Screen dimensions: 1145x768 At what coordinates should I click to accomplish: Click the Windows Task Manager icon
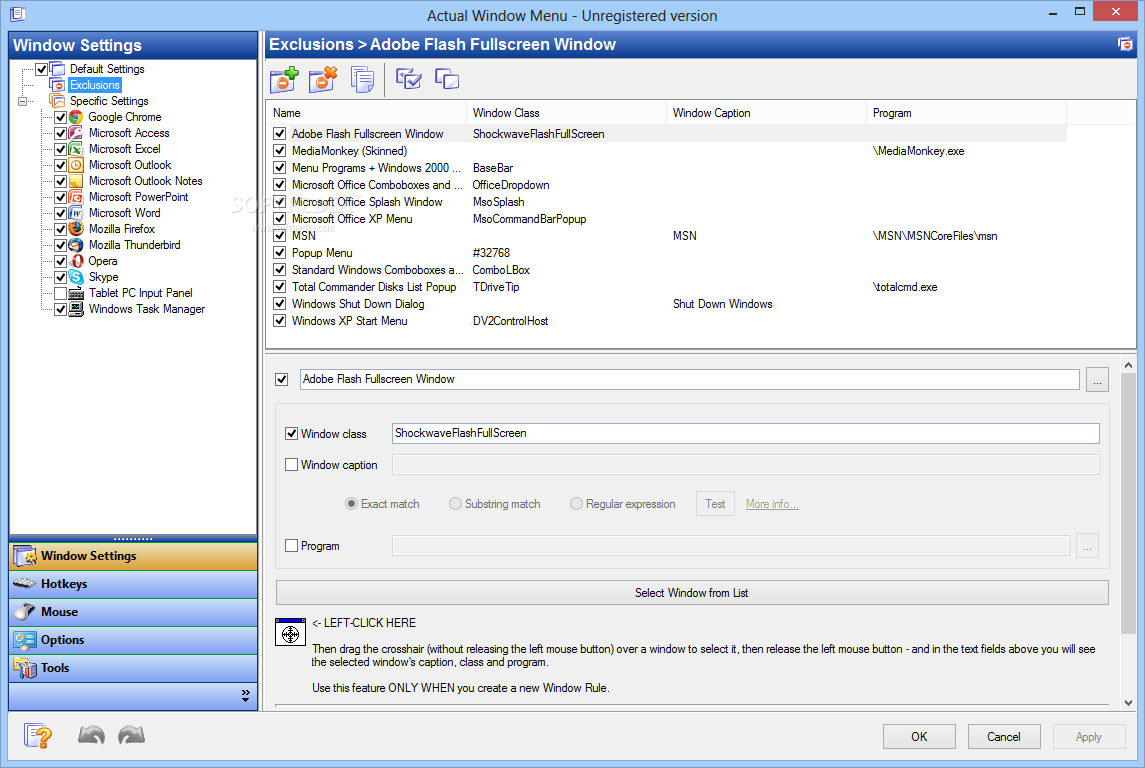[x=76, y=309]
